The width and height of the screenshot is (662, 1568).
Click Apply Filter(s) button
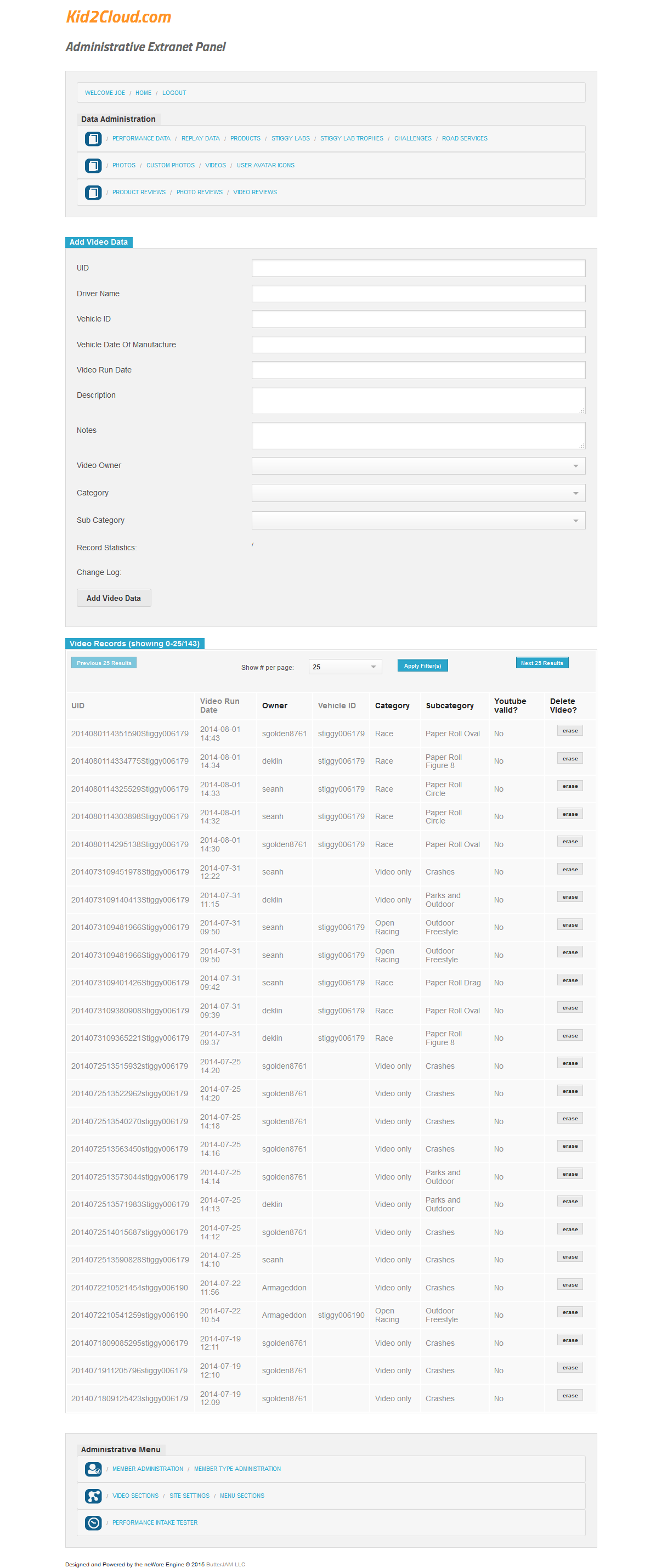click(422, 666)
